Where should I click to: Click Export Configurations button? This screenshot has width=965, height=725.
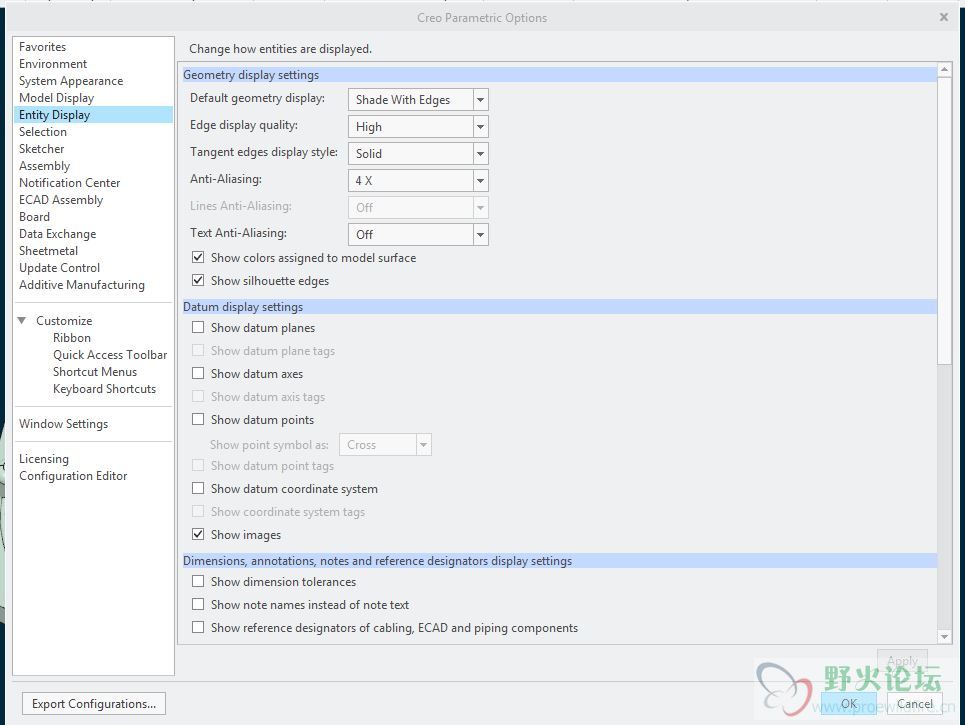click(x=94, y=703)
